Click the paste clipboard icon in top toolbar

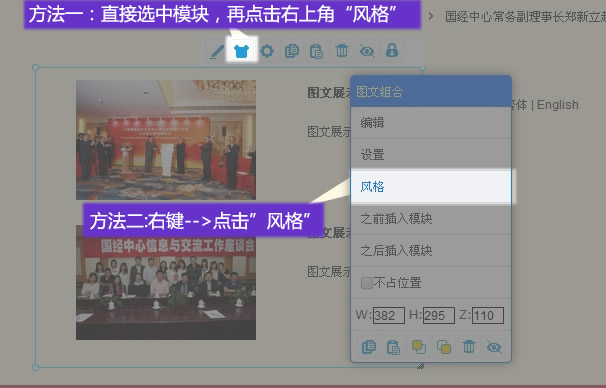pyautogui.click(x=317, y=51)
